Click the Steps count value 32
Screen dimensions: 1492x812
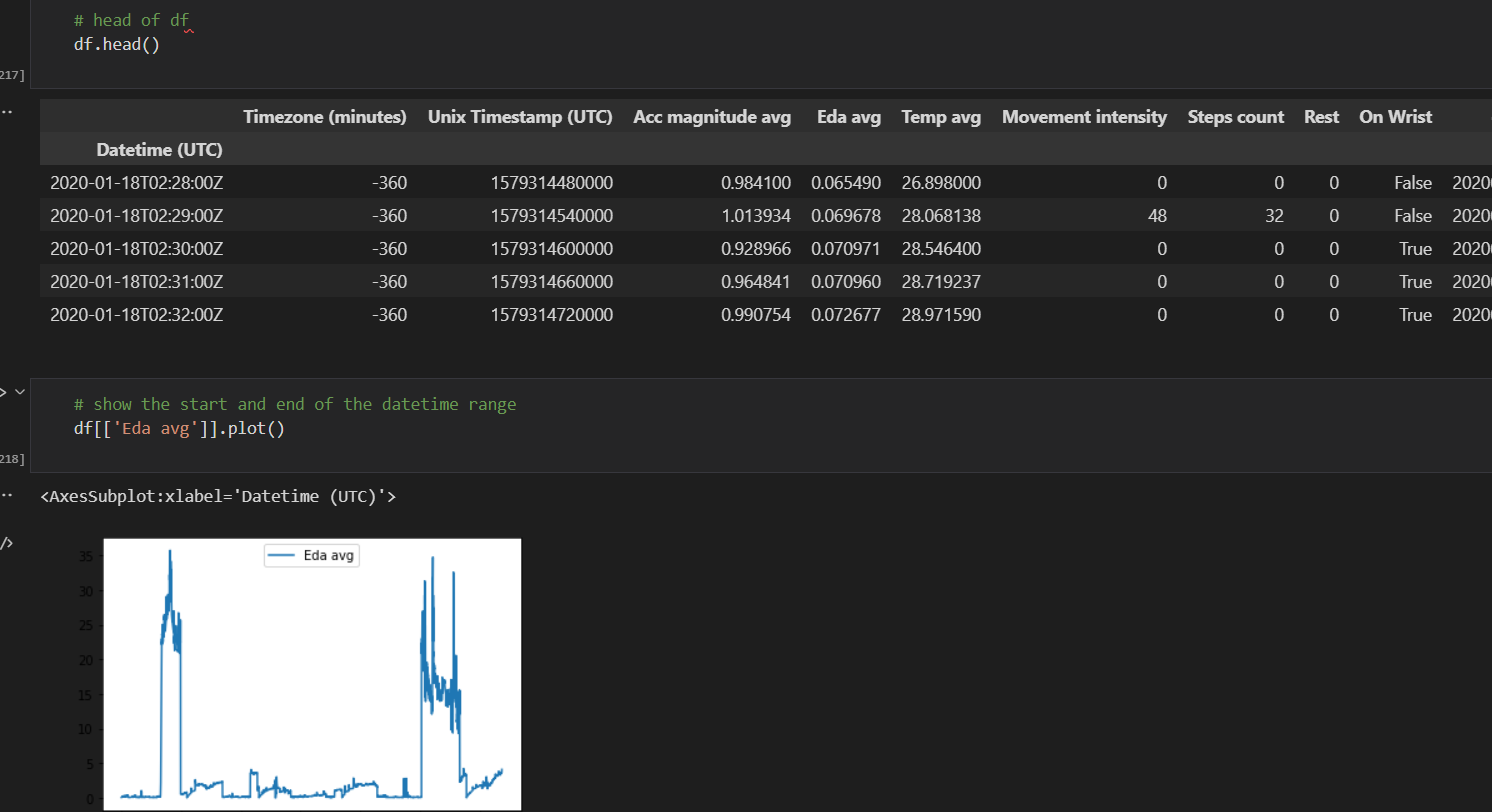tap(1274, 216)
